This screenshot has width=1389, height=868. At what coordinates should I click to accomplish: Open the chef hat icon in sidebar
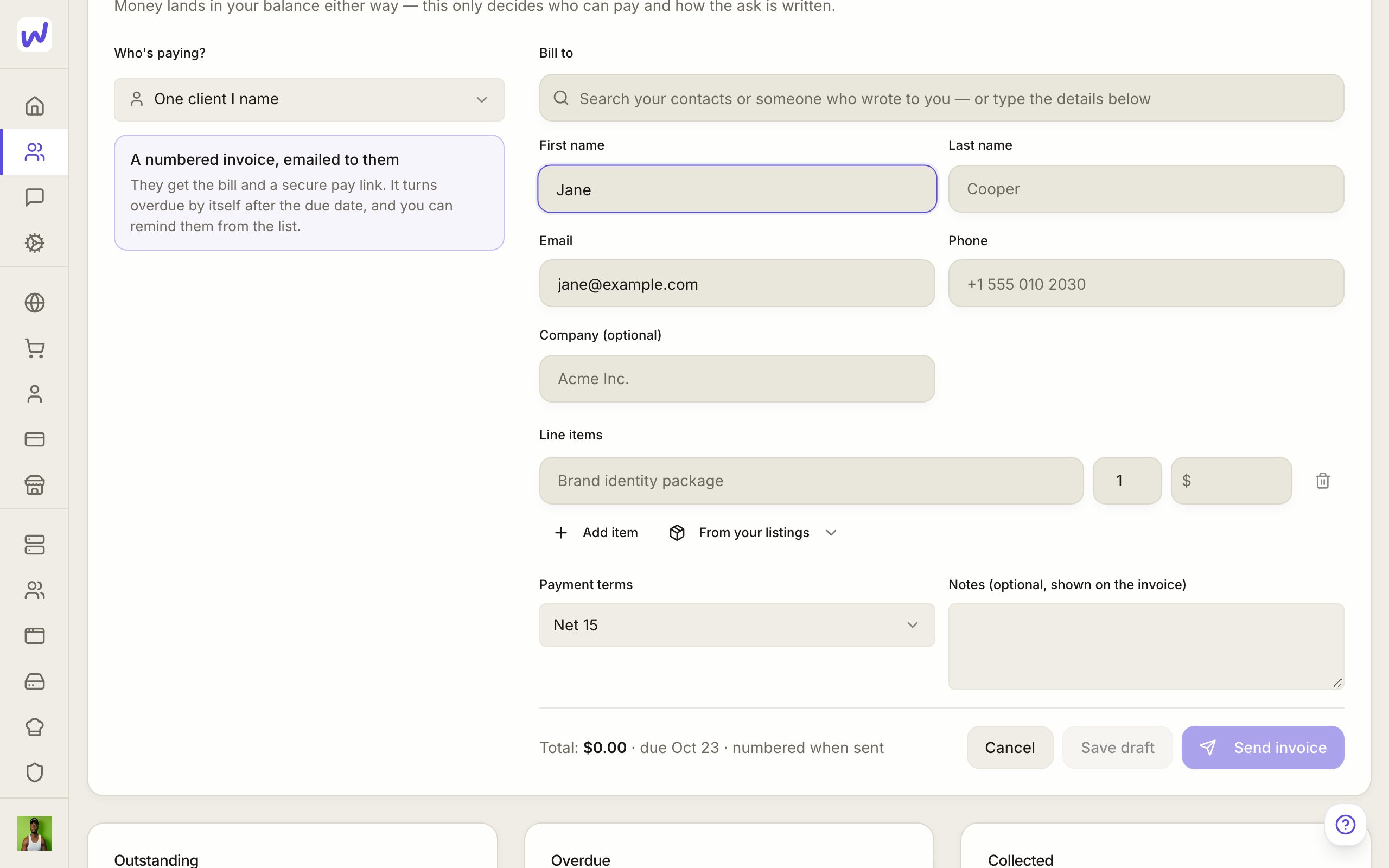34,727
